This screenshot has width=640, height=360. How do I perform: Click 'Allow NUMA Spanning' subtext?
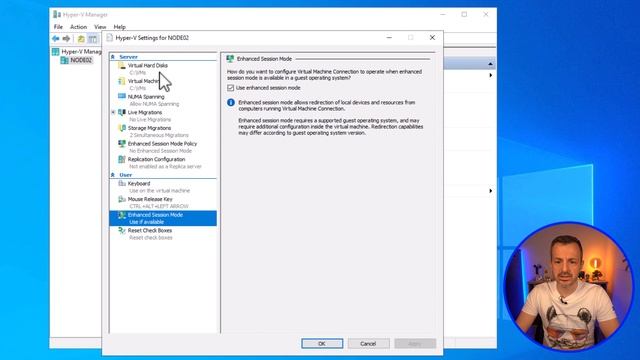click(x=154, y=104)
